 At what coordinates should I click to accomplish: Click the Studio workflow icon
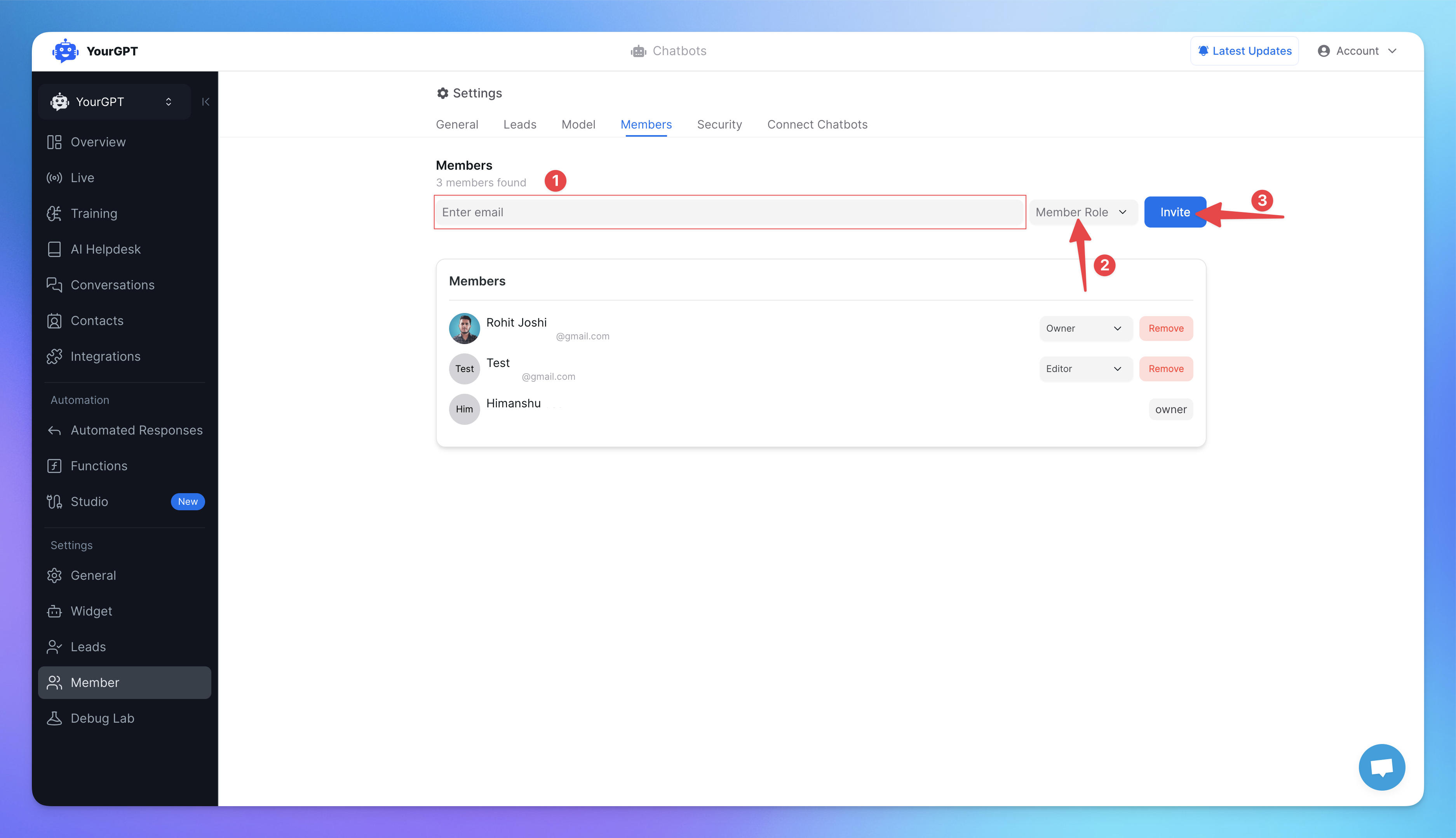point(54,502)
